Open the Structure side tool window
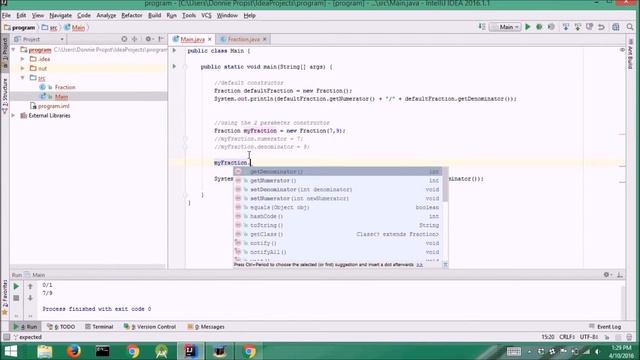Image resolution: width=640 pixels, height=360 pixels. point(5,96)
